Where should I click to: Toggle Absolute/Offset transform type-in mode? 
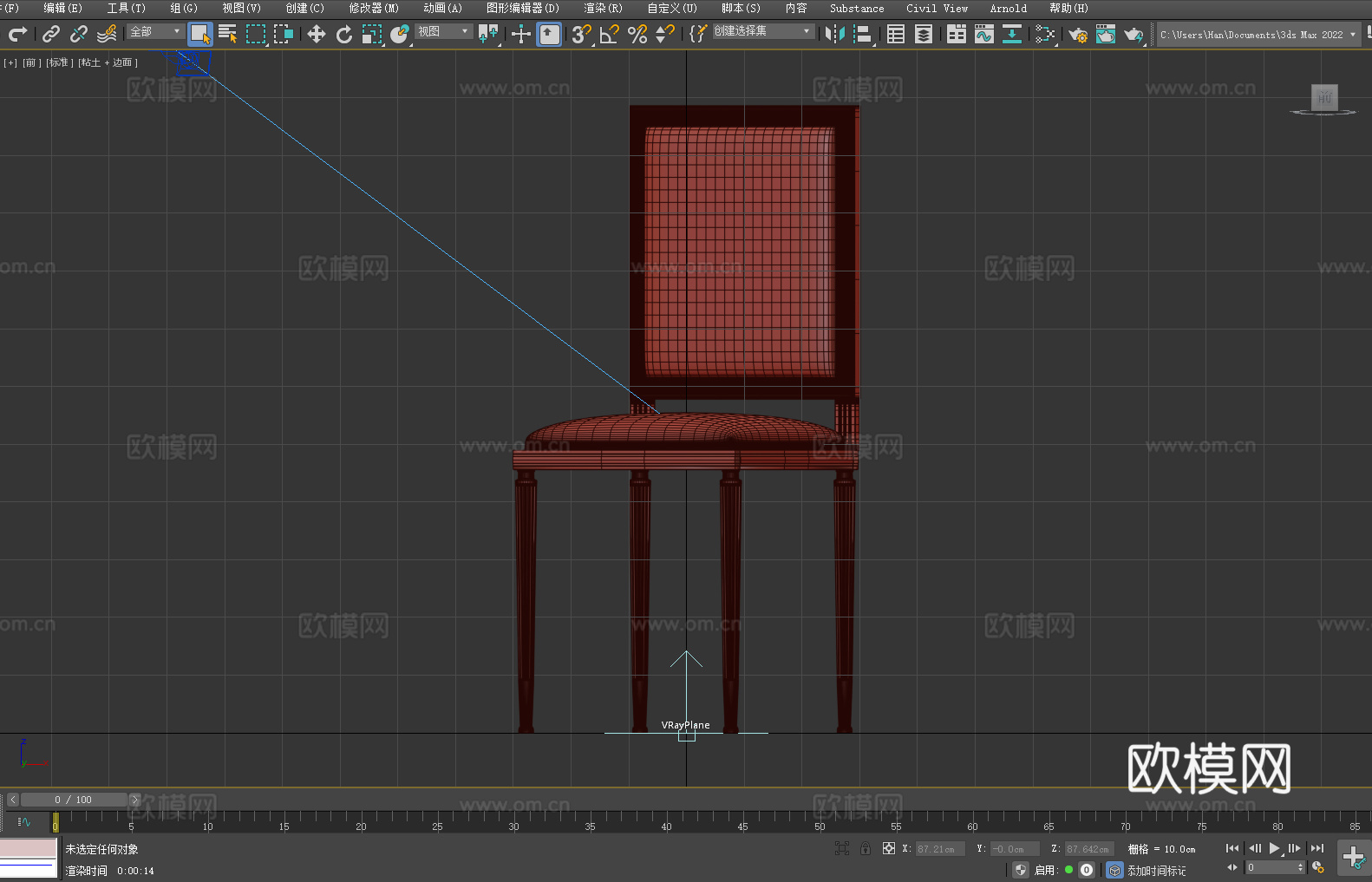tap(888, 848)
